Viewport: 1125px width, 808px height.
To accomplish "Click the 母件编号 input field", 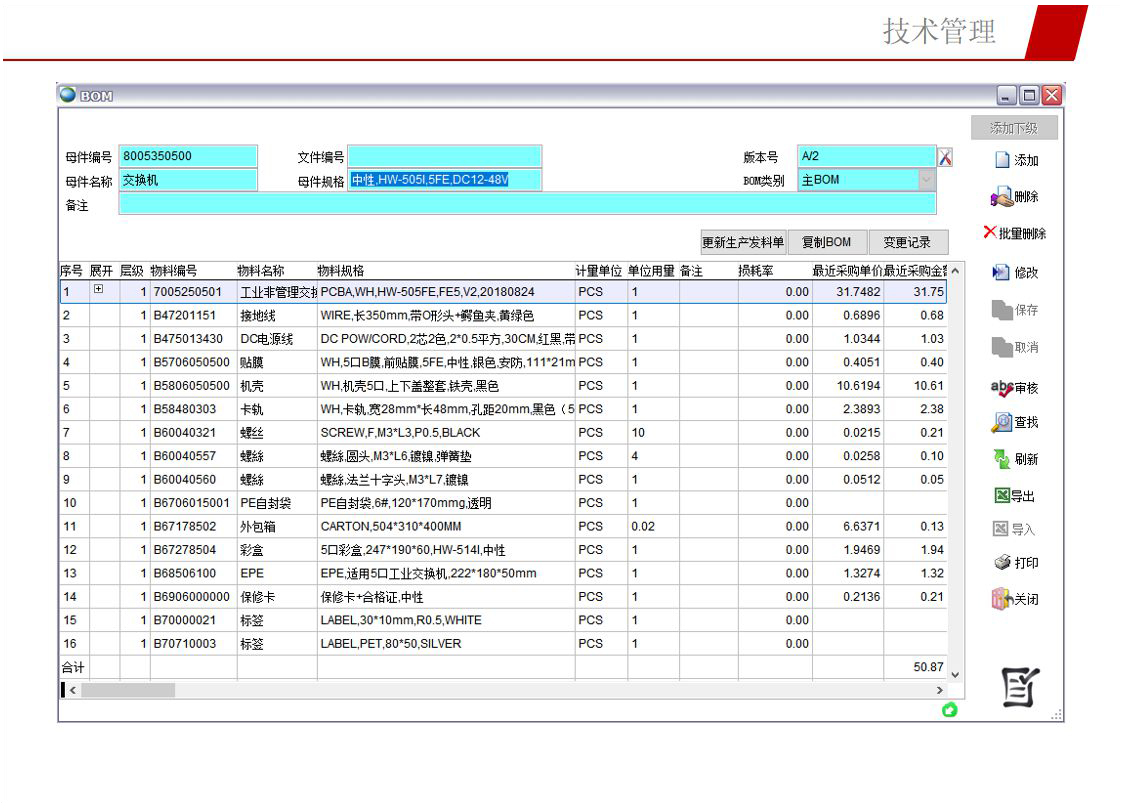I will click(188, 157).
